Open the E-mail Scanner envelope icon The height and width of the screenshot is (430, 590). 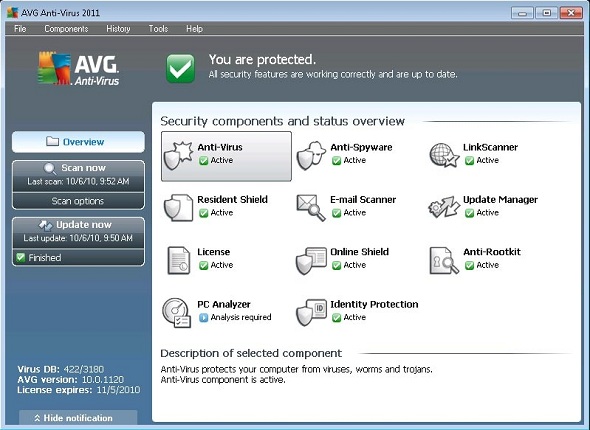point(311,207)
